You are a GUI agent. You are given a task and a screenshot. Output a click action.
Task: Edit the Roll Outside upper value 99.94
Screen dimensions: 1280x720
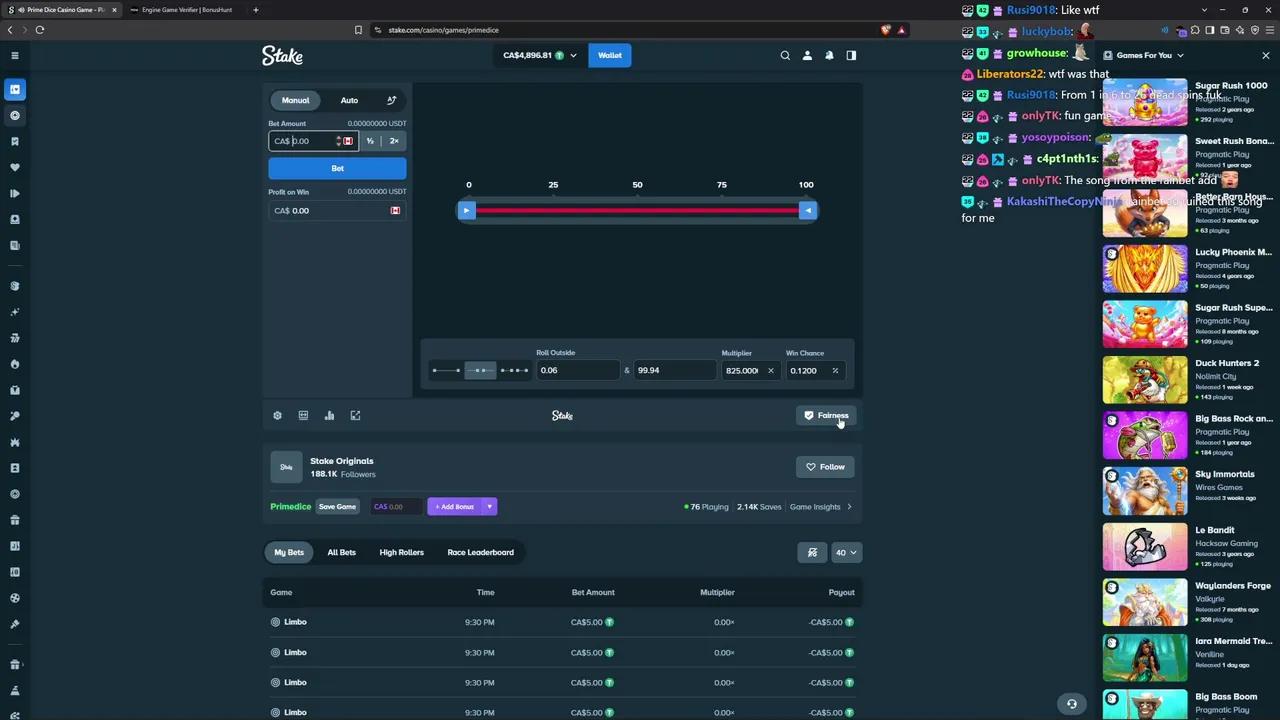point(675,370)
